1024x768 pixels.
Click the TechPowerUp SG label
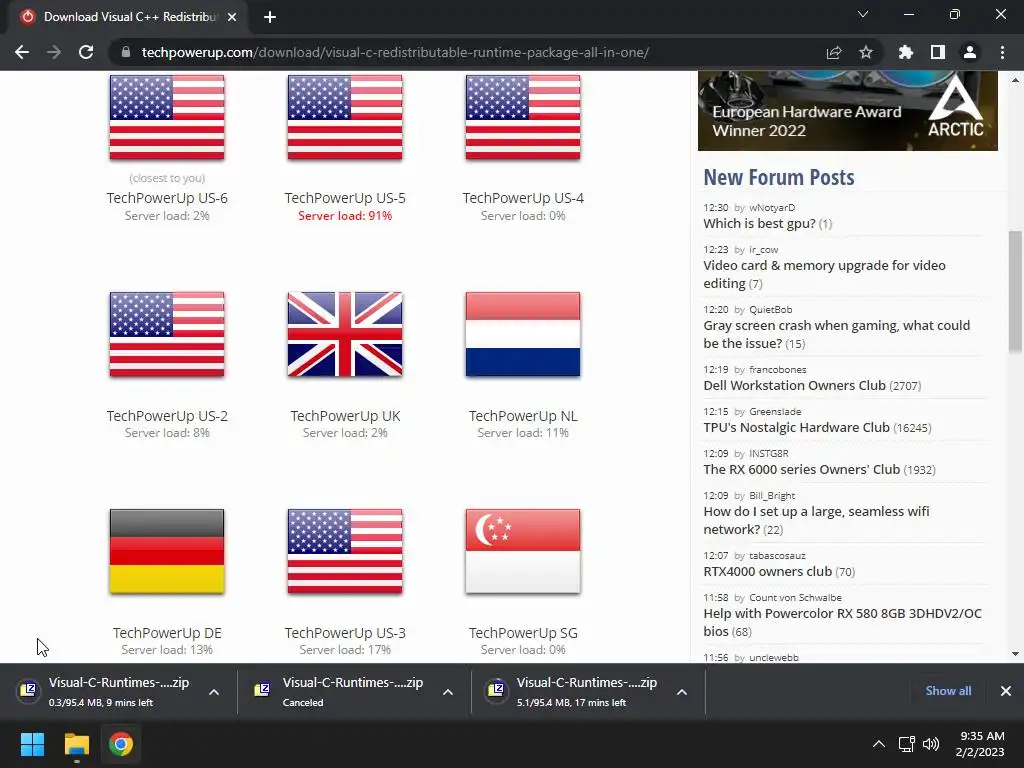(x=523, y=633)
